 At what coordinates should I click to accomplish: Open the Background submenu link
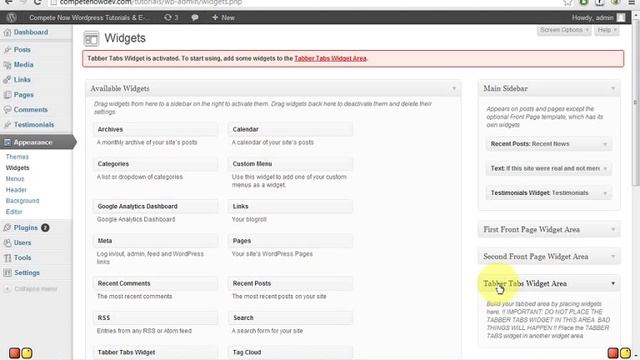(22, 201)
